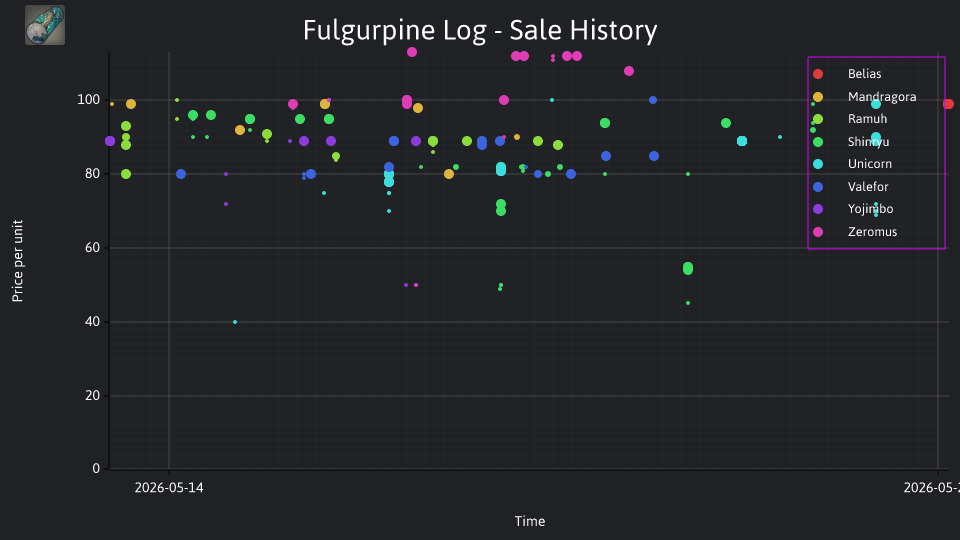
Task: Click the chart title Fulgurpine Log - Sale History
Action: click(x=480, y=31)
